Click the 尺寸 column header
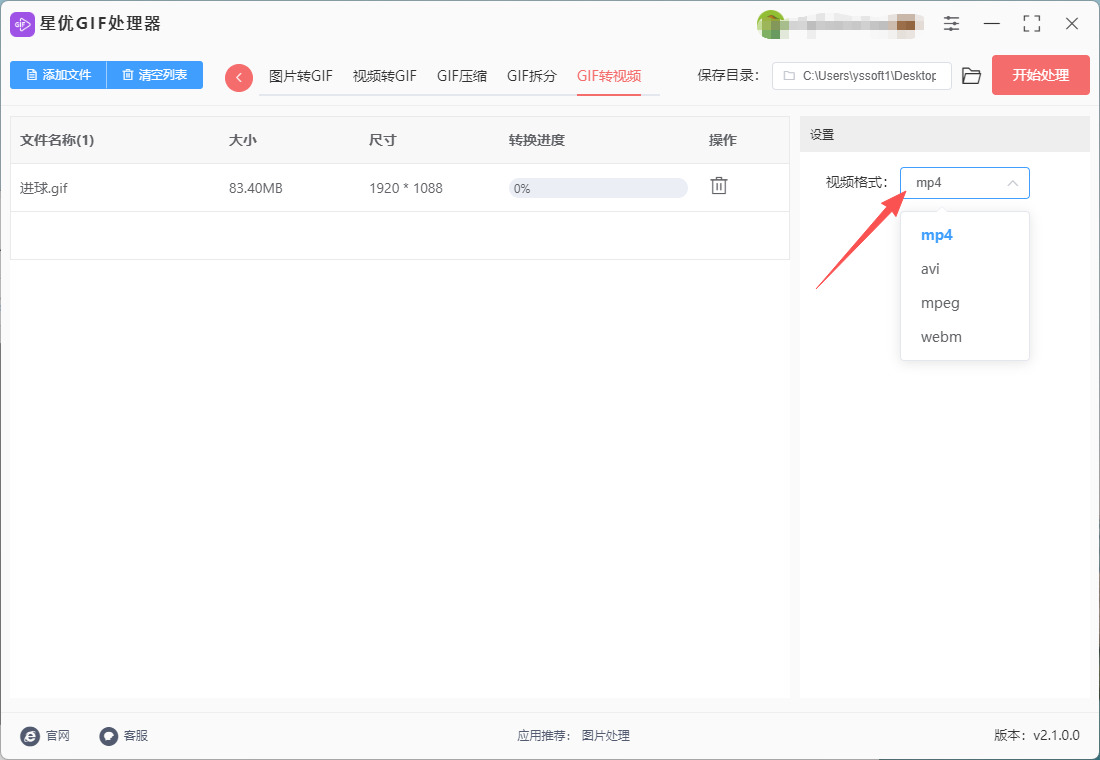The width and height of the screenshot is (1100, 760). tap(382, 140)
